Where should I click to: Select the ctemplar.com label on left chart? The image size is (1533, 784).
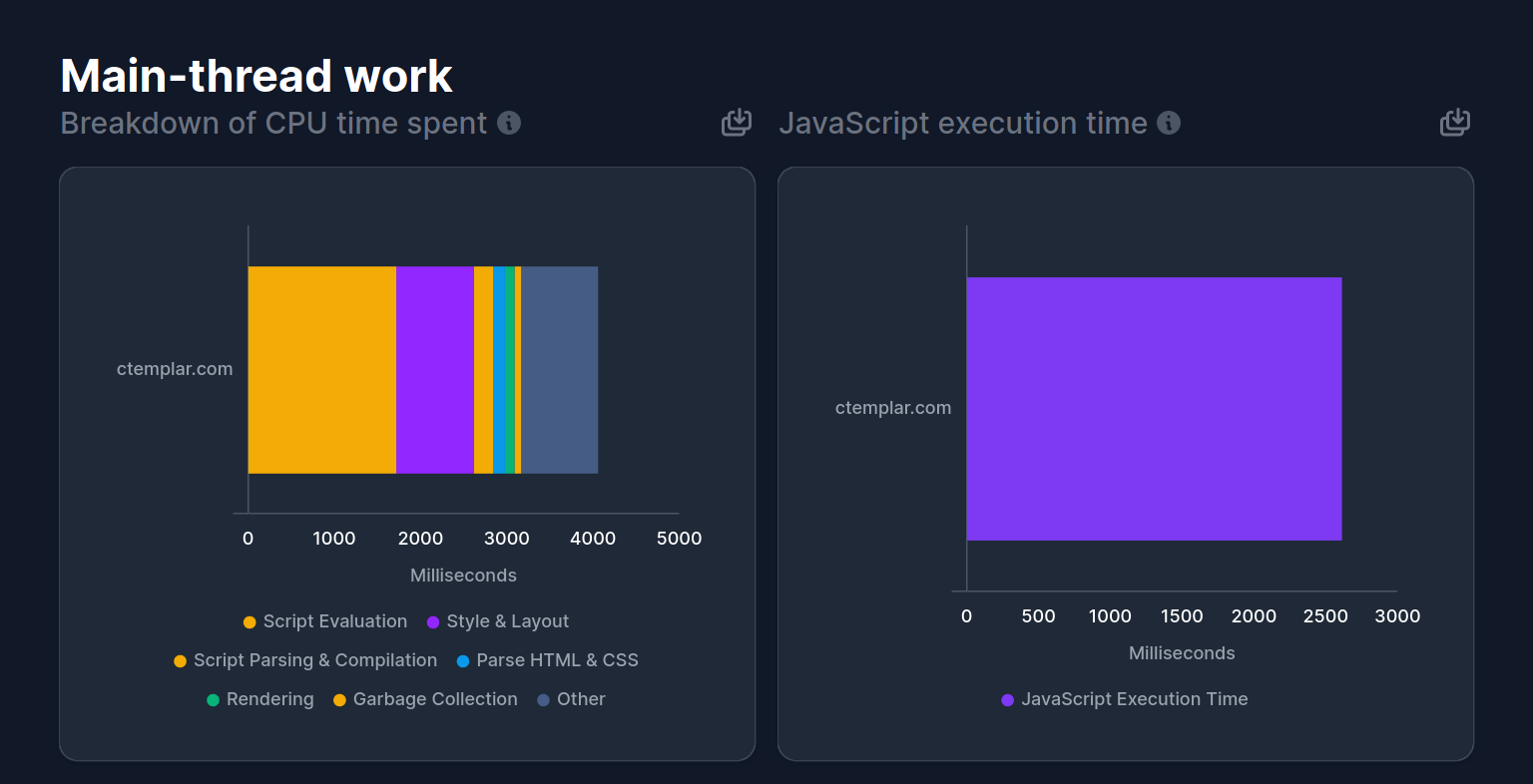pos(175,368)
